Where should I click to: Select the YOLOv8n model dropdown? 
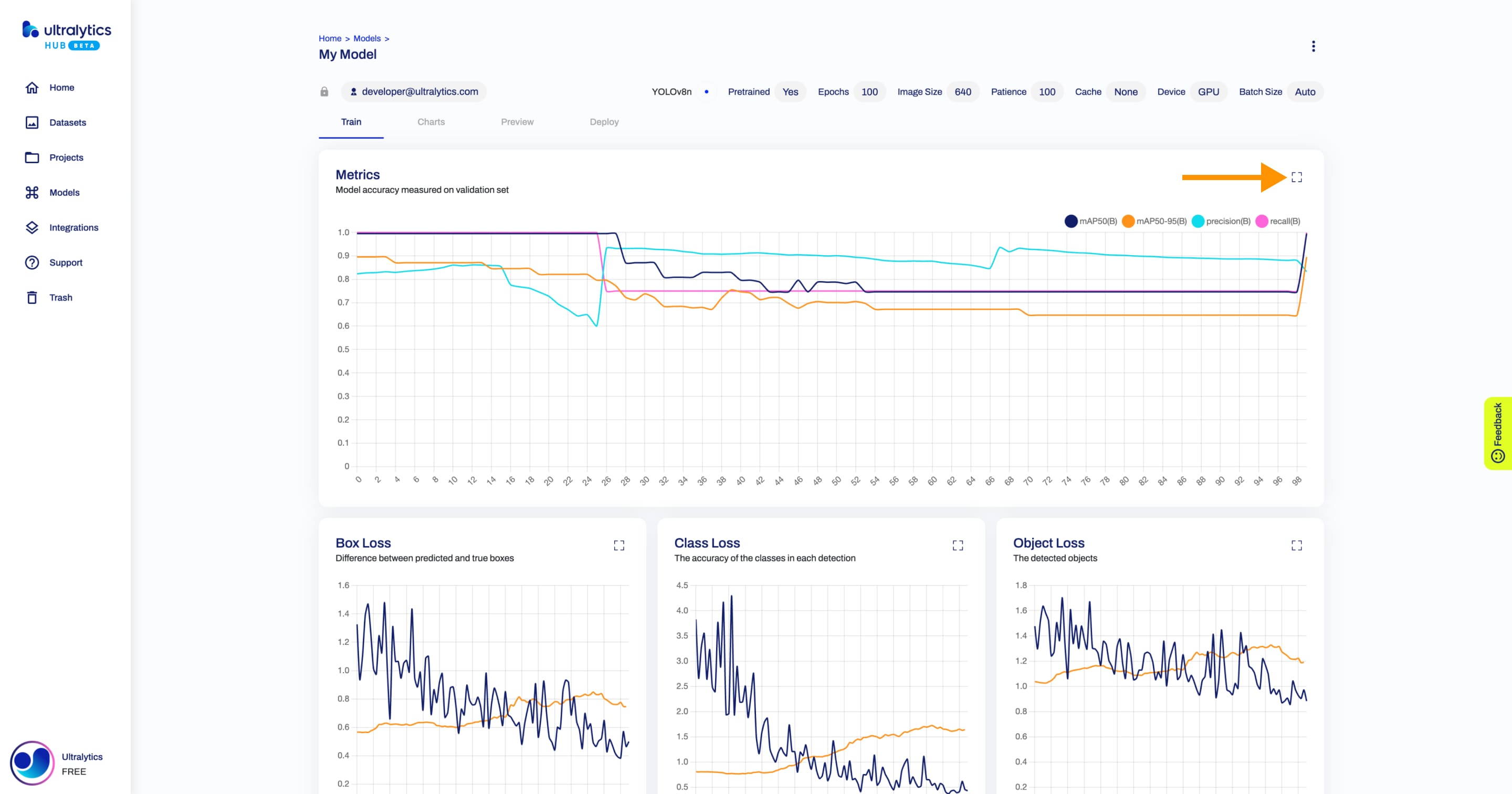pyautogui.click(x=670, y=91)
